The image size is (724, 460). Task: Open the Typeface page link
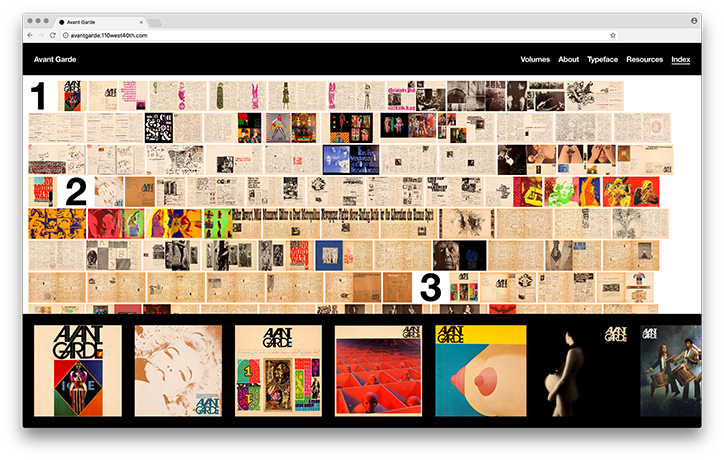[x=602, y=59]
